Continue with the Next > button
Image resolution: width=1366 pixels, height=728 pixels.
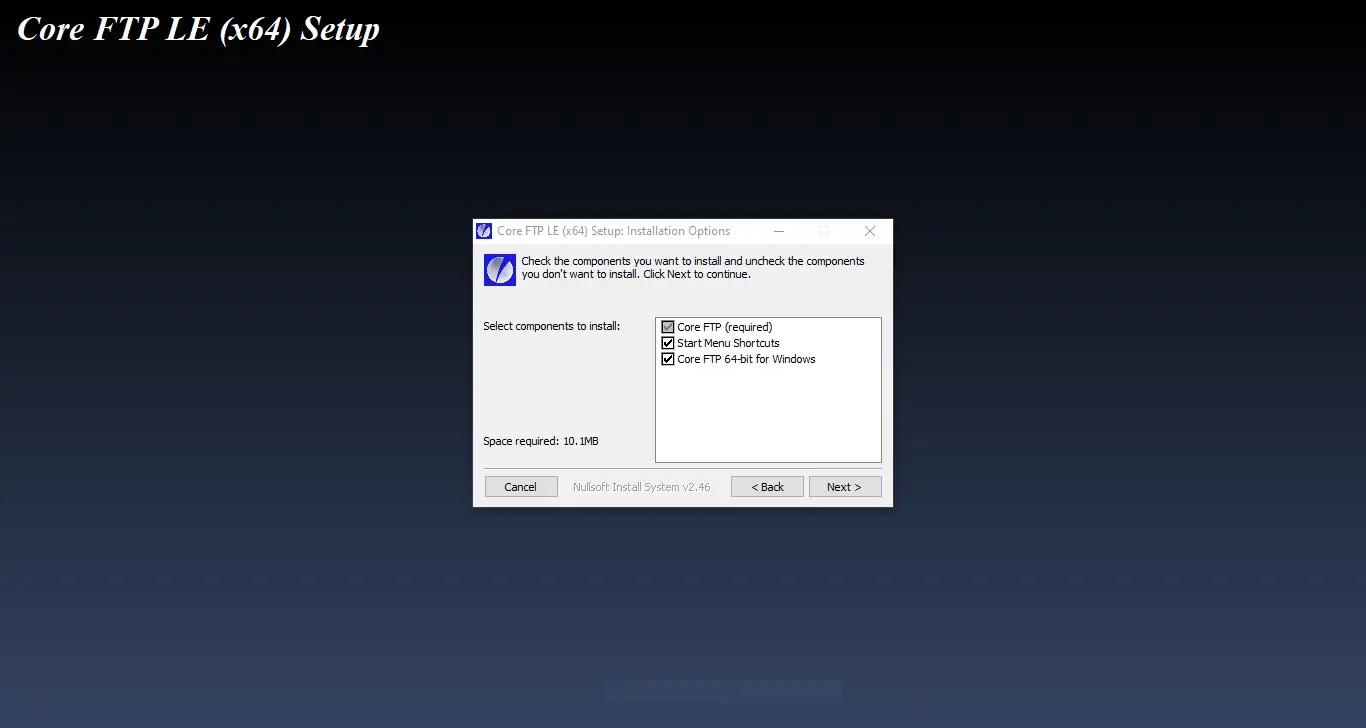(x=845, y=487)
